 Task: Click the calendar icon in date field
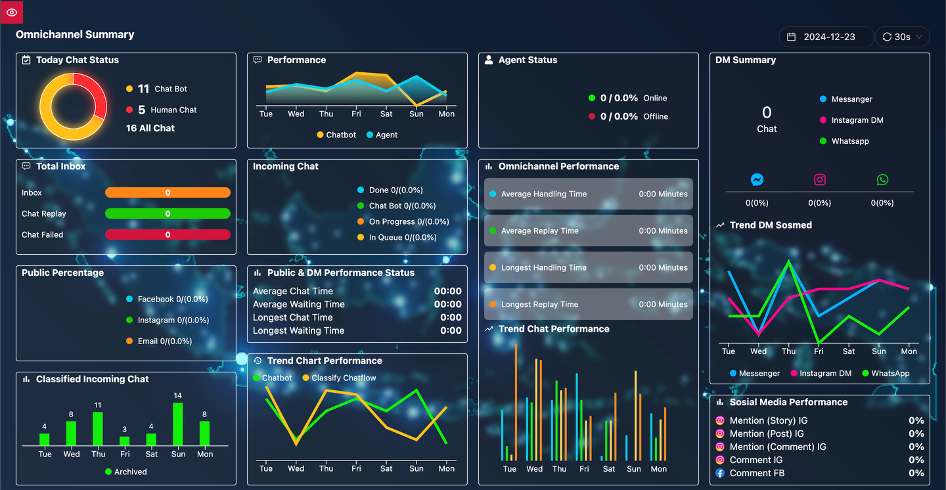click(x=792, y=37)
